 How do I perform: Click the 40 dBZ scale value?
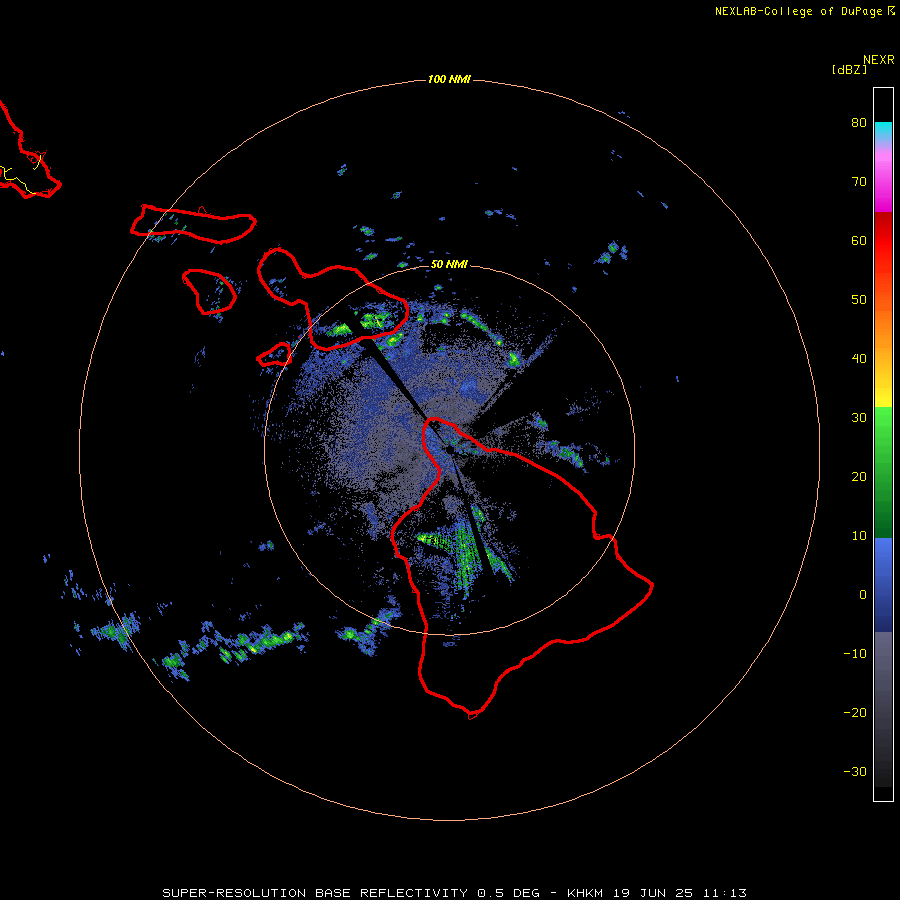tap(859, 359)
